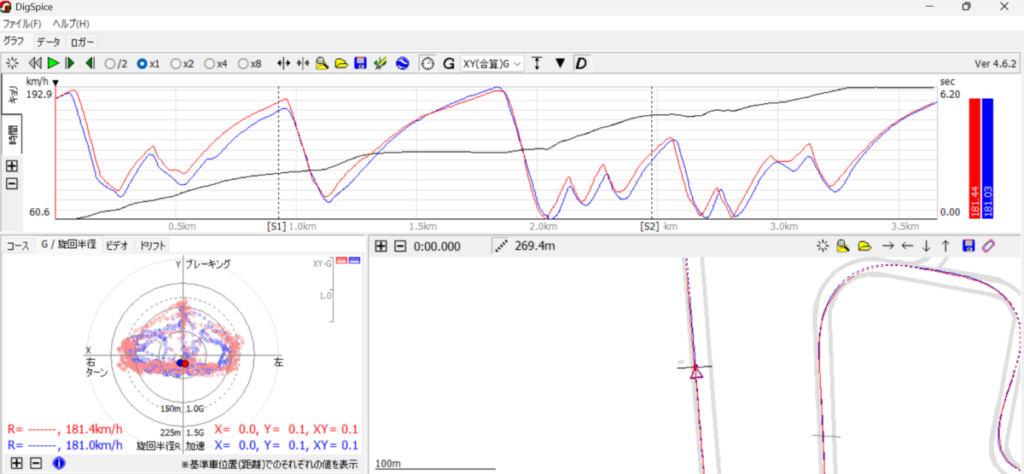Open the XY(合算)G dropdown
Viewport: 1024px width, 474px height.
(x=491, y=64)
